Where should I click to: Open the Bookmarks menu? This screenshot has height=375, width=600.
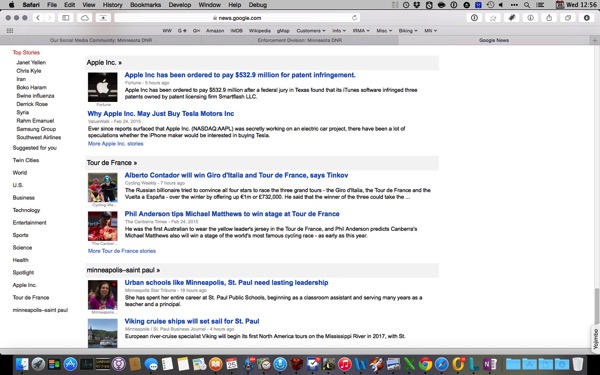(x=145, y=5)
